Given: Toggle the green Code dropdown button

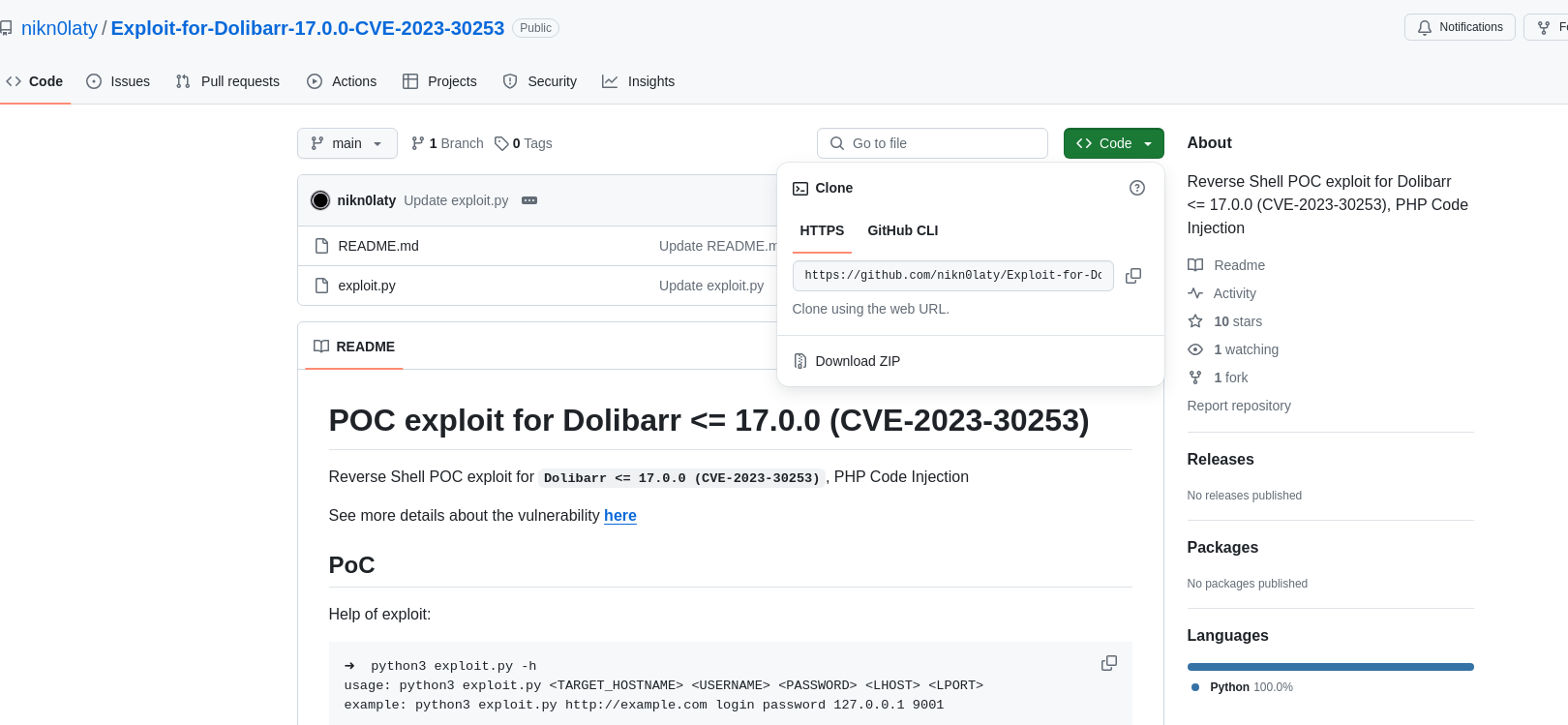Looking at the screenshot, I should 1113,143.
